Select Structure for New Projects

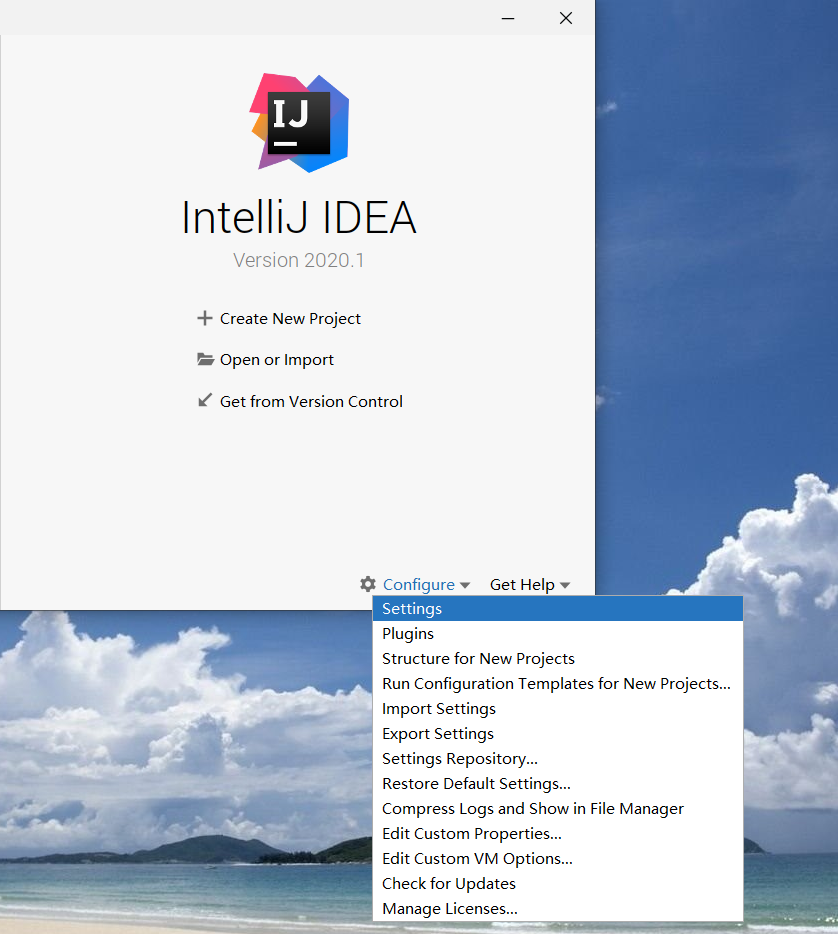[557, 659]
